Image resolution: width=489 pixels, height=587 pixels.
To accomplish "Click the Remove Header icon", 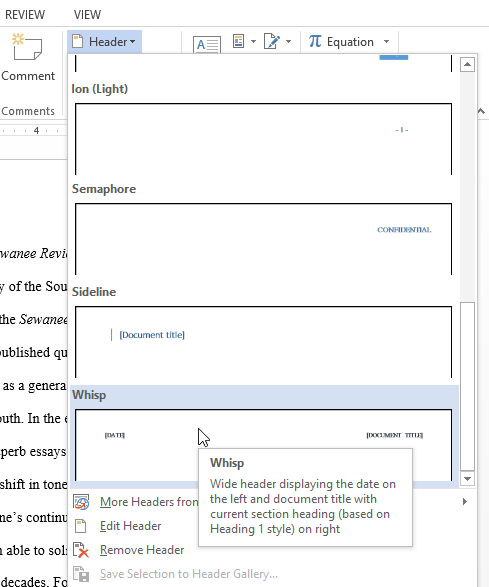I will coord(81,550).
